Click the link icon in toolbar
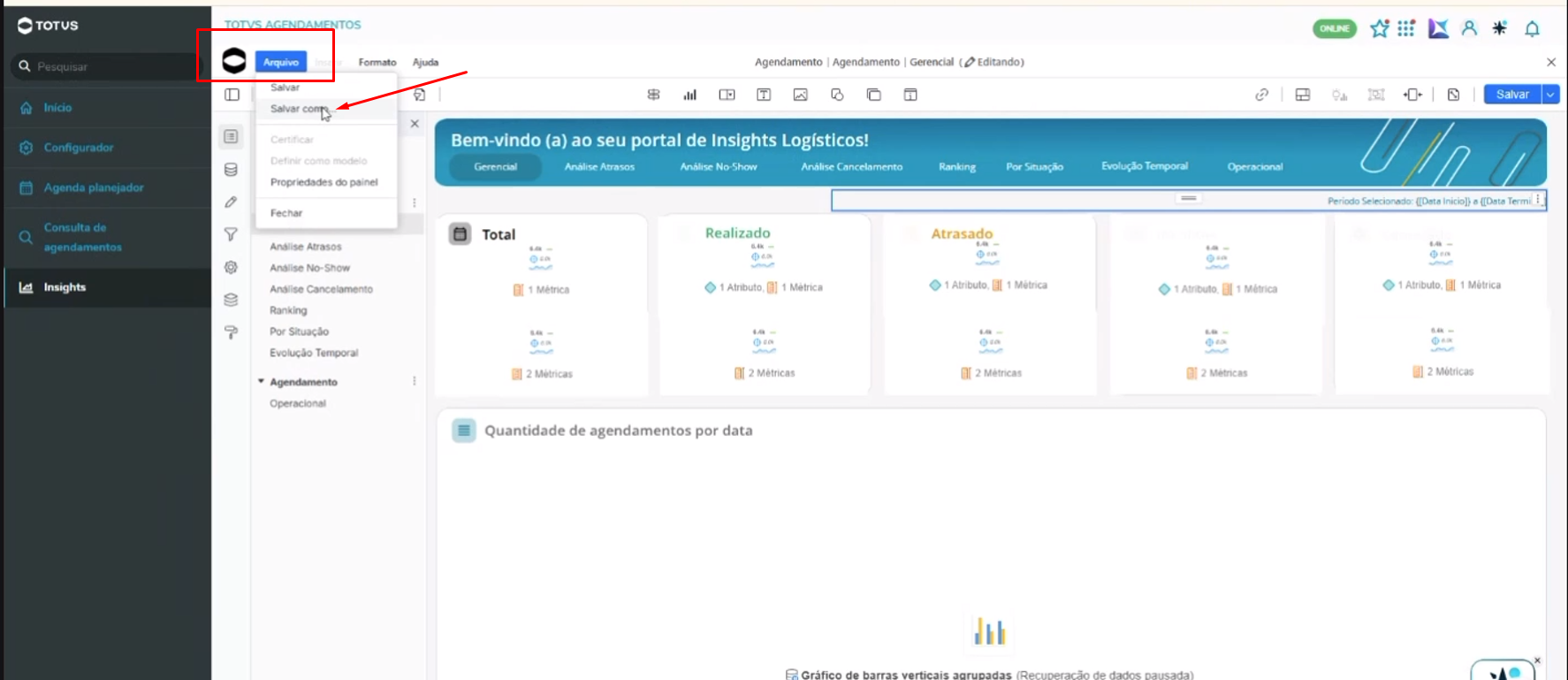 coord(1262,95)
